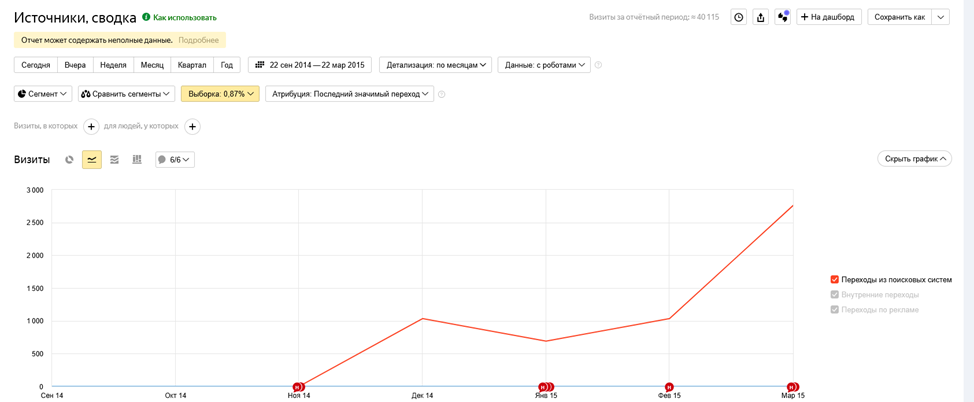
Task: Switch to pie chart view
Action: click(69, 160)
